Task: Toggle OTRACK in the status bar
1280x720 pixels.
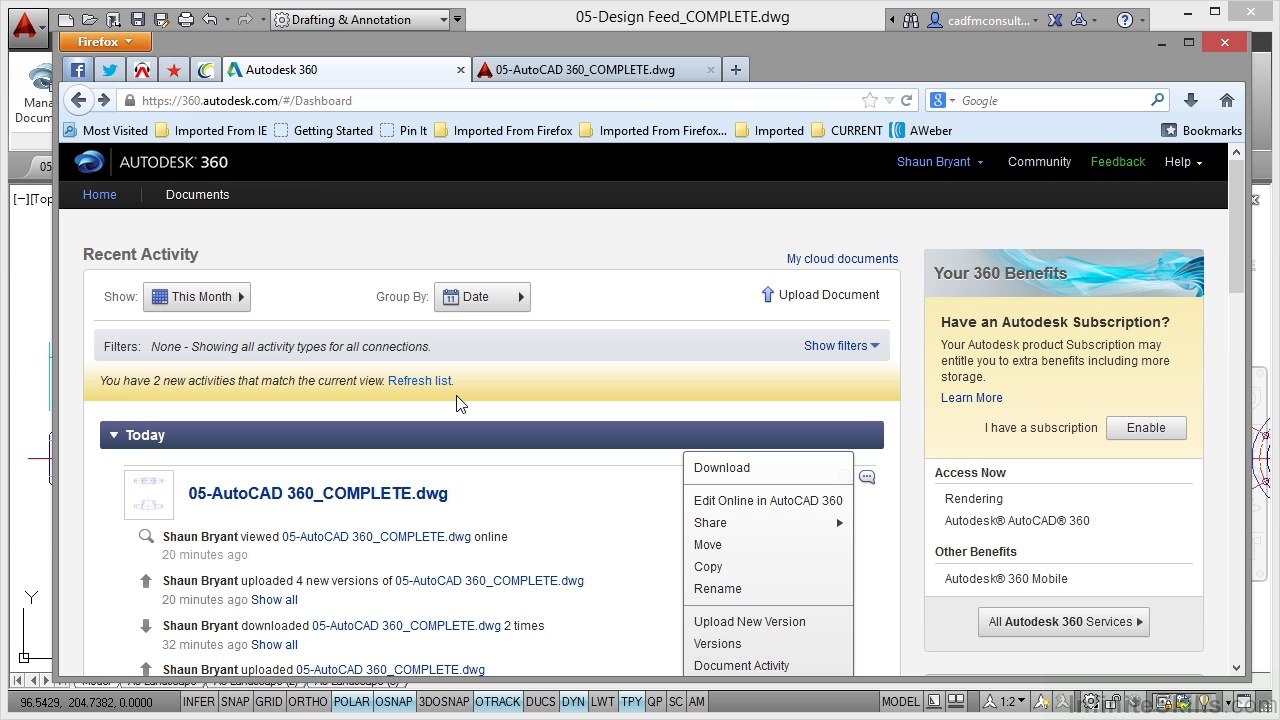Action: tap(498, 702)
